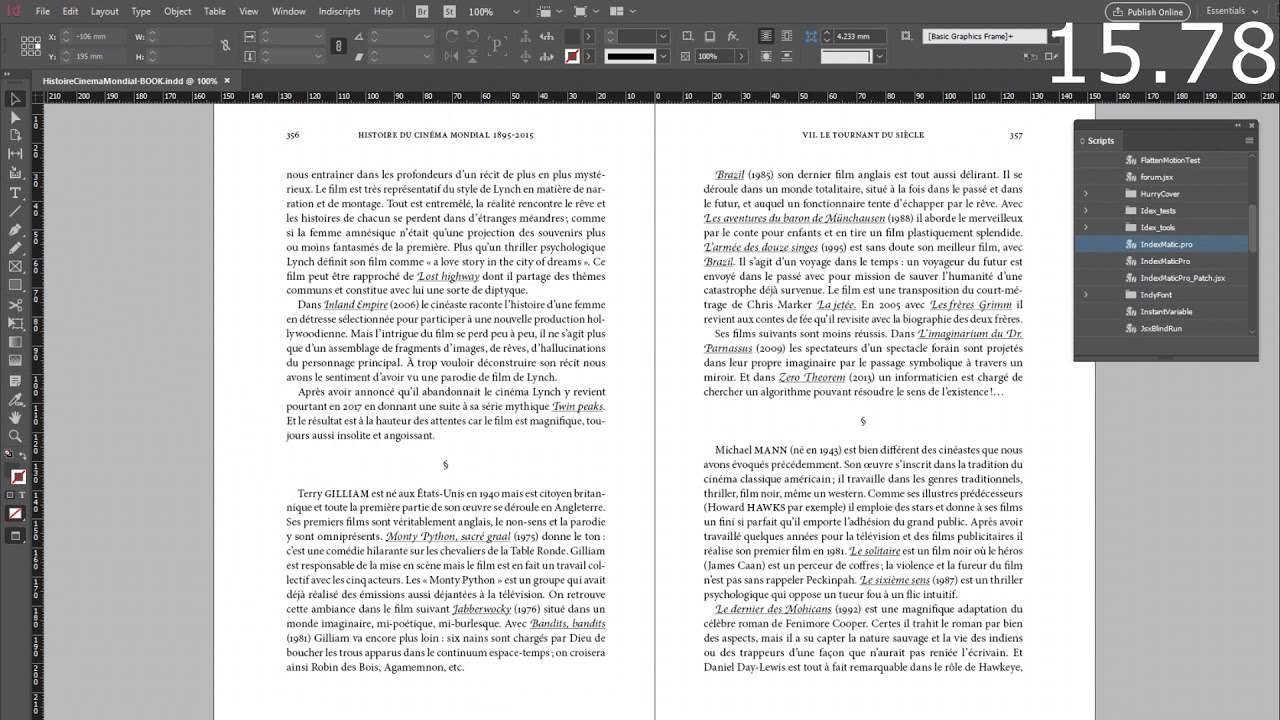Choose the Gap tool
This screenshot has height=720, width=1280.
(x=15, y=154)
